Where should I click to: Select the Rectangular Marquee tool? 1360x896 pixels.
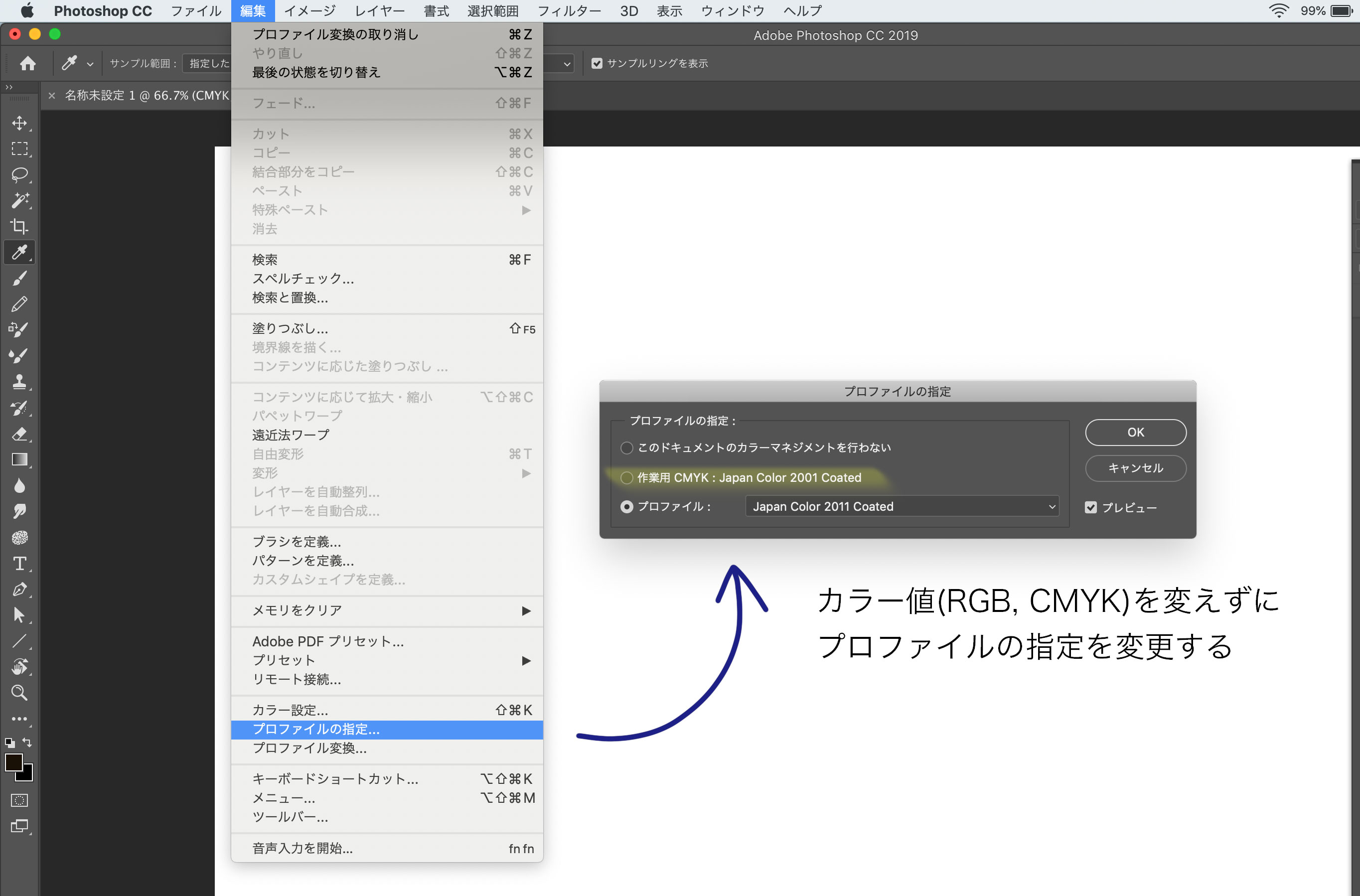pos(19,149)
